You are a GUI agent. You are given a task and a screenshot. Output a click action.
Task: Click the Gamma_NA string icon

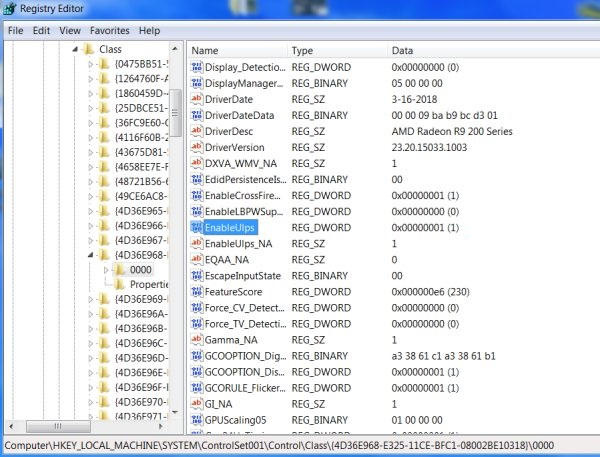click(x=196, y=340)
